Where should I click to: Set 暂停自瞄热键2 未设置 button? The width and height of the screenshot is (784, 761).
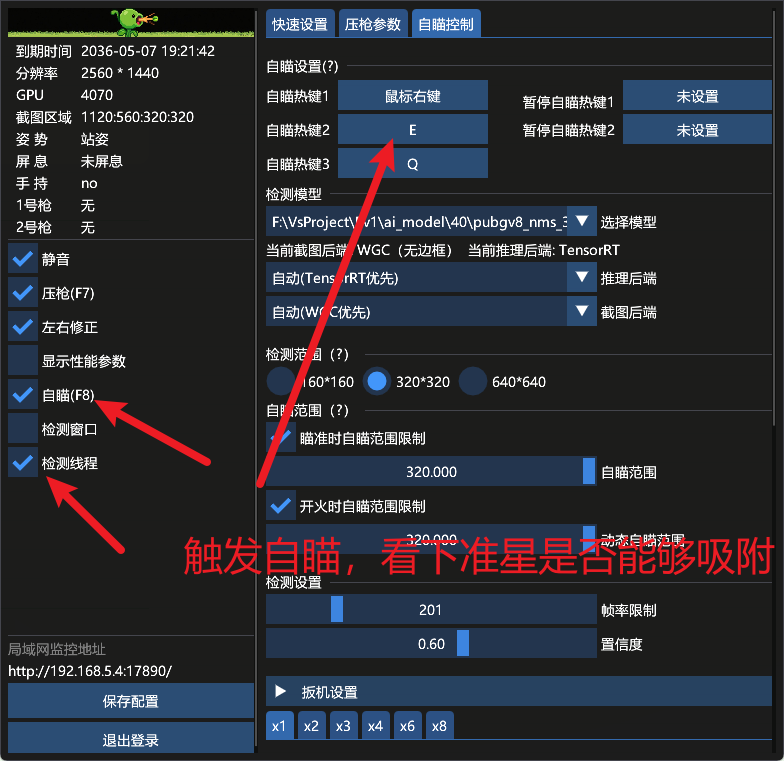697,129
